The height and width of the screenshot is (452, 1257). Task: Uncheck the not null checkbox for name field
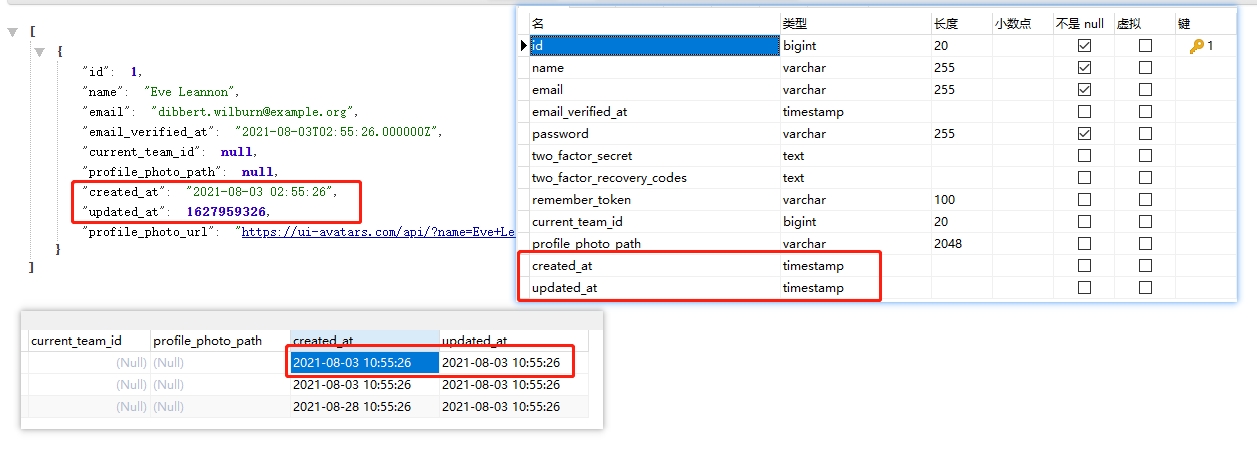point(1084,68)
